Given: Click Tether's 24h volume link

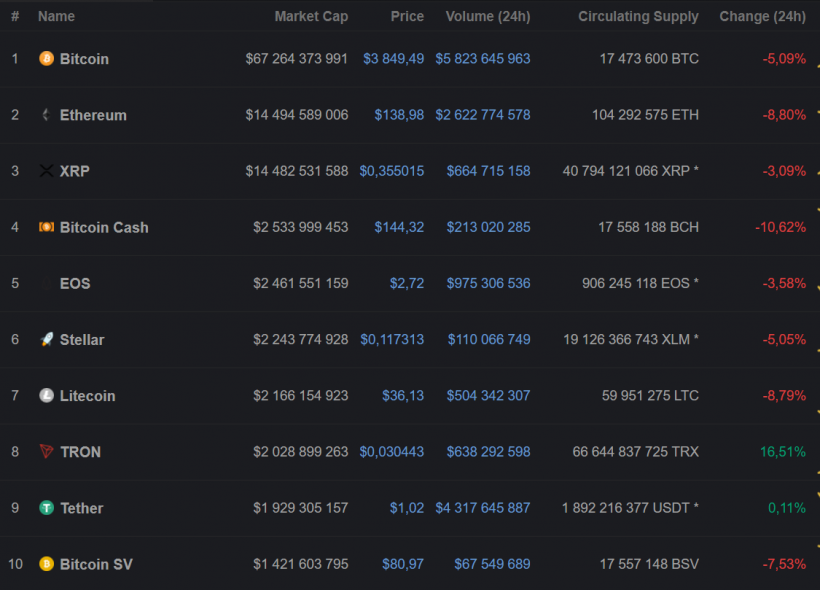Looking at the screenshot, I should point(482,508).
